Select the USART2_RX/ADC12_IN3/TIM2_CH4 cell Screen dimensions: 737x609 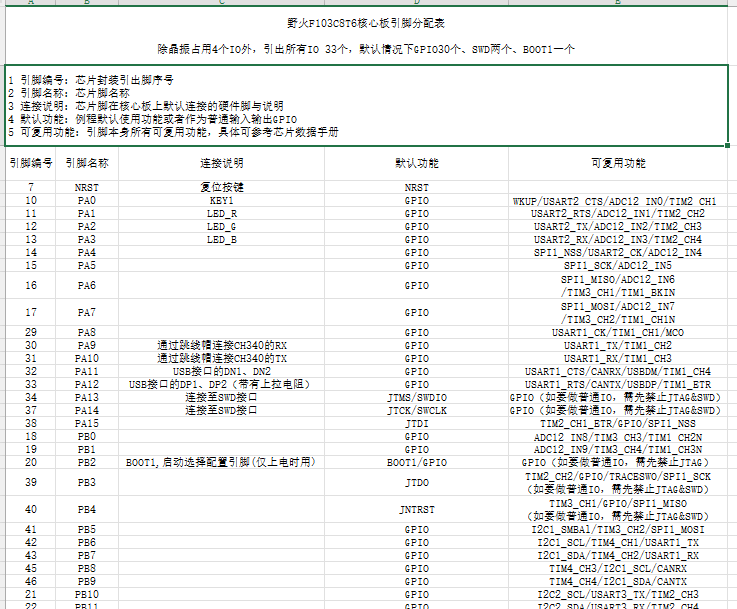[x=618, y=240]
